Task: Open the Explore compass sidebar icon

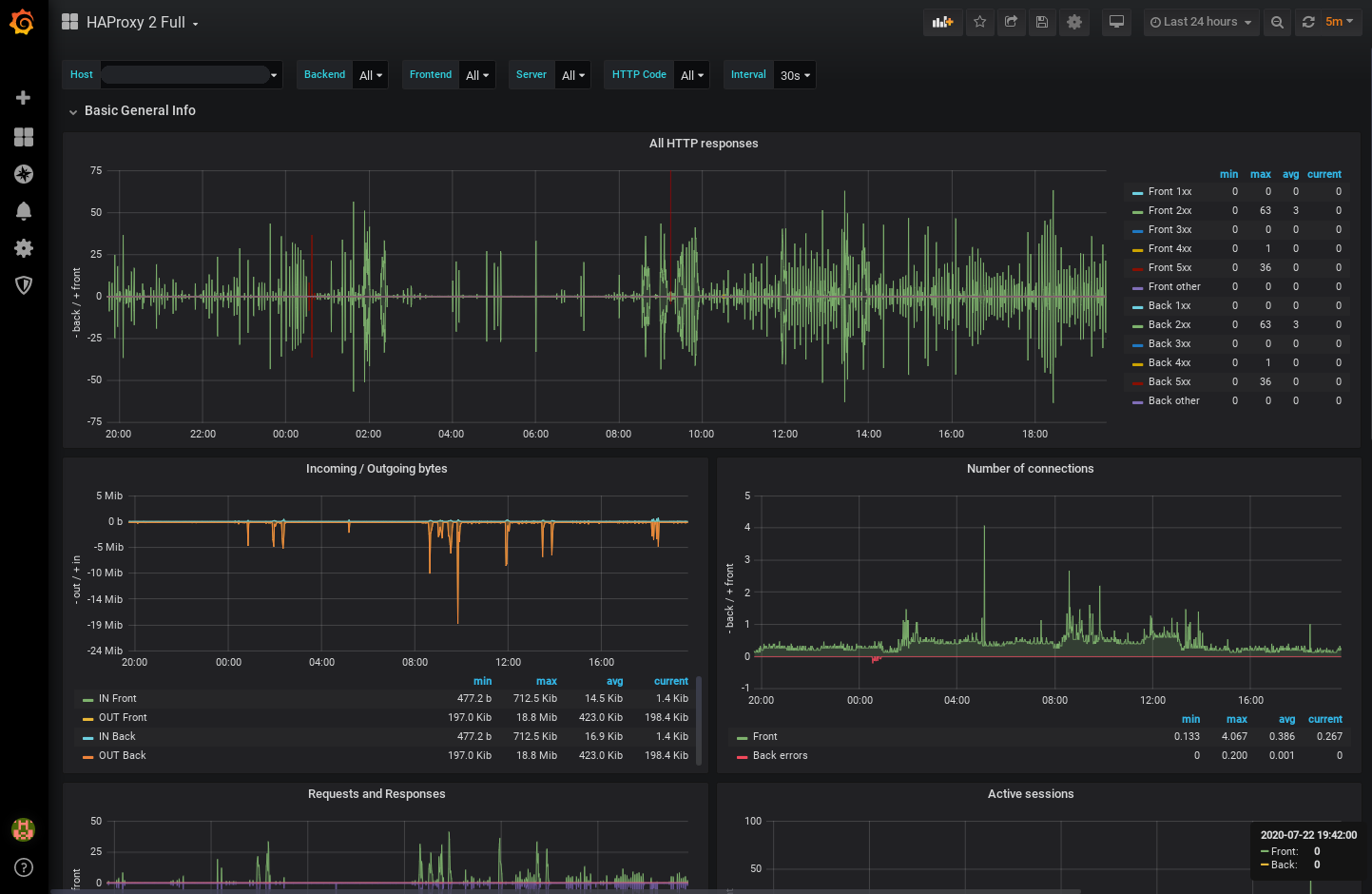Action: pos(24,174)
